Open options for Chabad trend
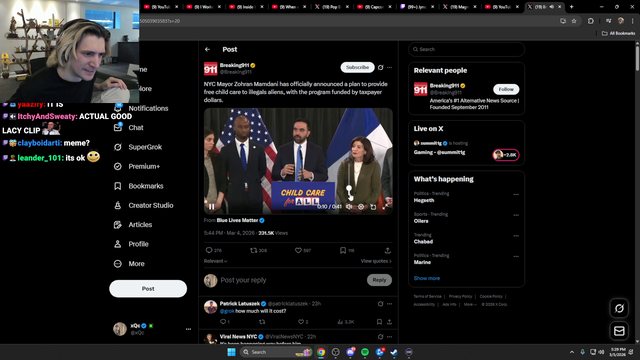 coord(516,236)
